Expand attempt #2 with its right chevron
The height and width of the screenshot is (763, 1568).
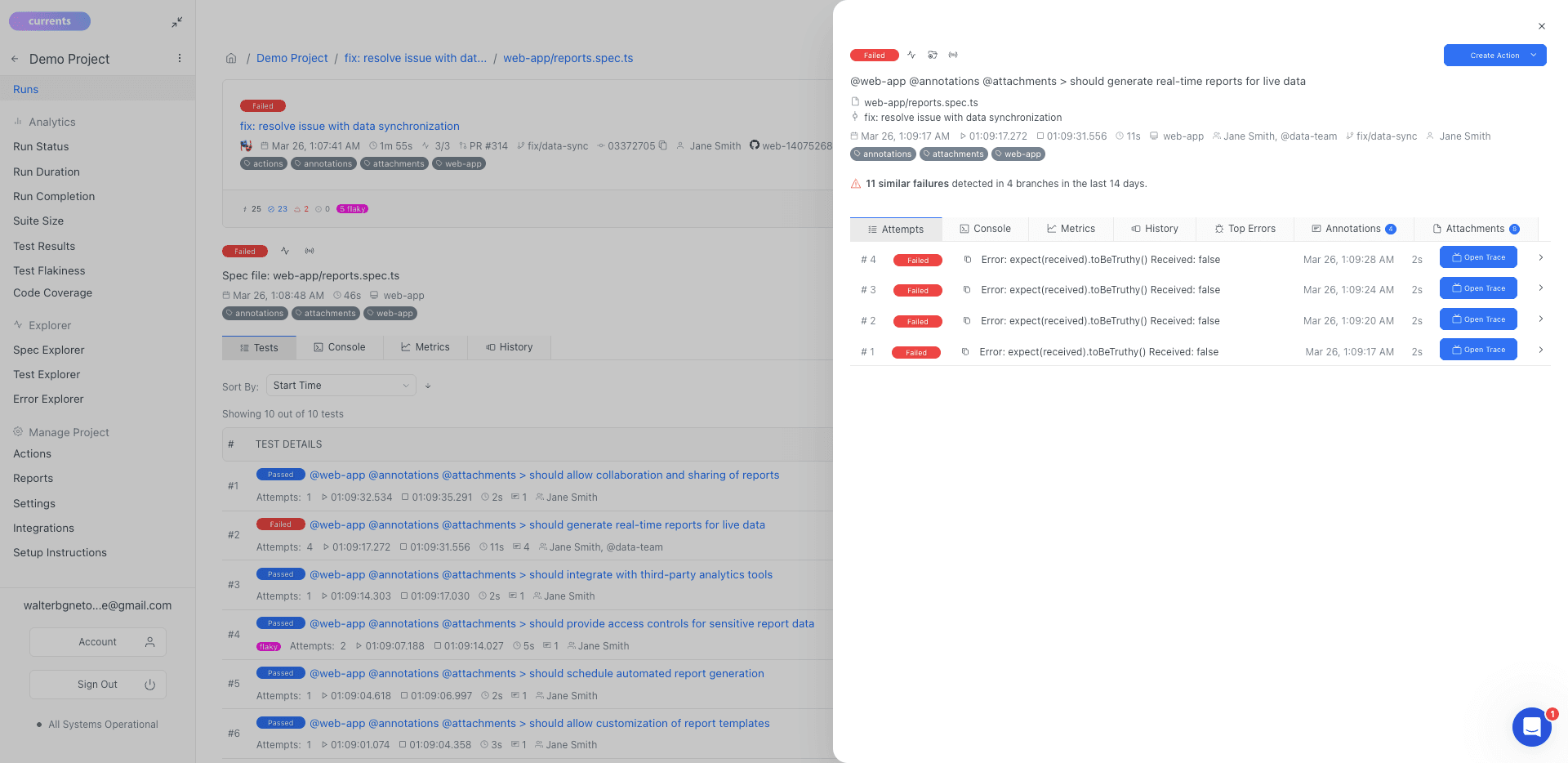pos(1541,319)
